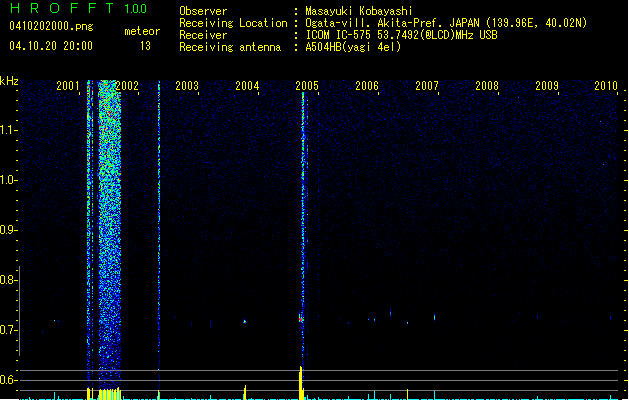
Task: Click the 2004 time marker
Action: [247, 86]
